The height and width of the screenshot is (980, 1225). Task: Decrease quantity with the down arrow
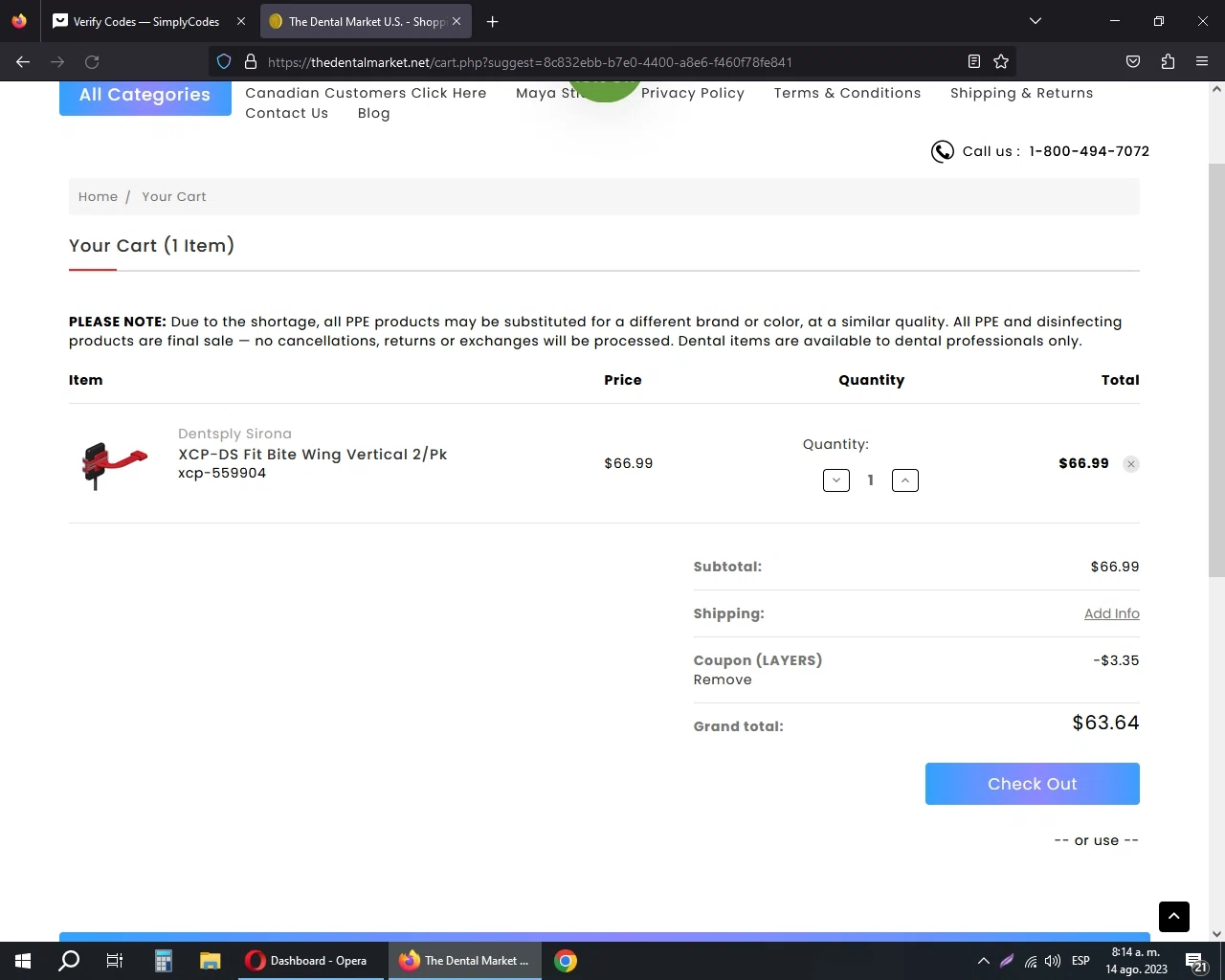tap(836, 480)
